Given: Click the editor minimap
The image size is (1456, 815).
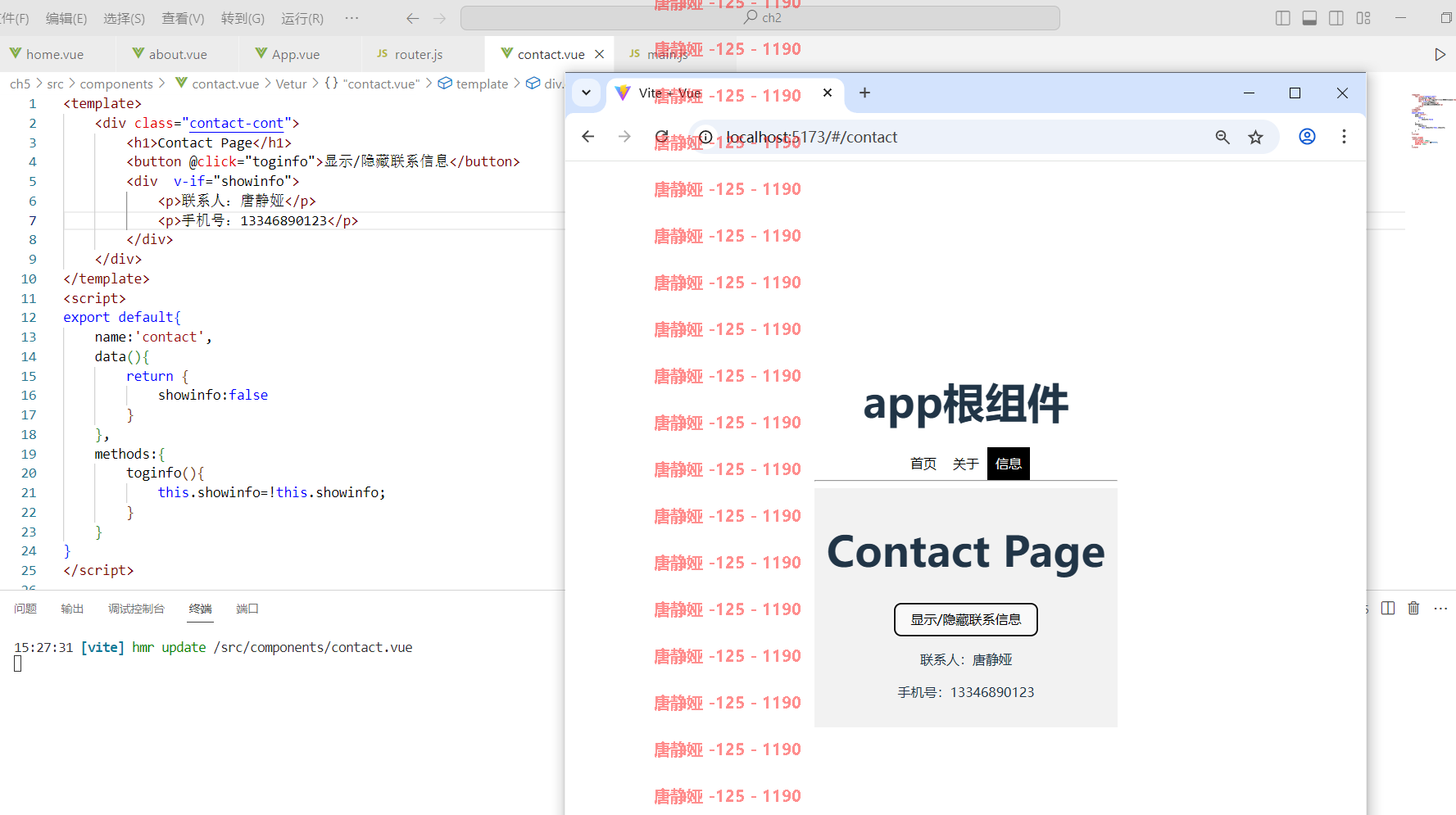Looking at the screenshot, I should 1431,120.
